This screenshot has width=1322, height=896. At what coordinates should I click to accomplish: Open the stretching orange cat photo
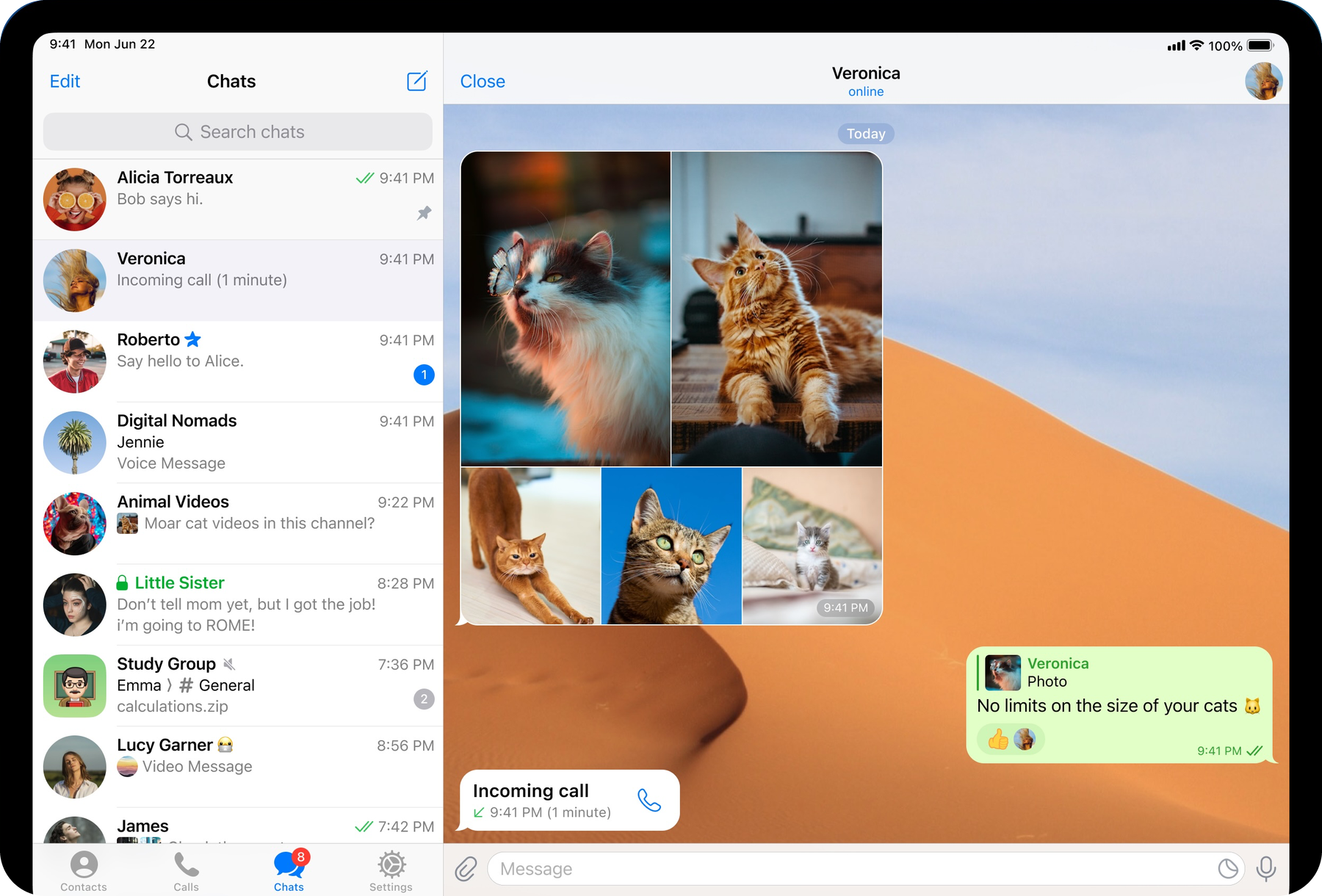click(x=530, y=546)
